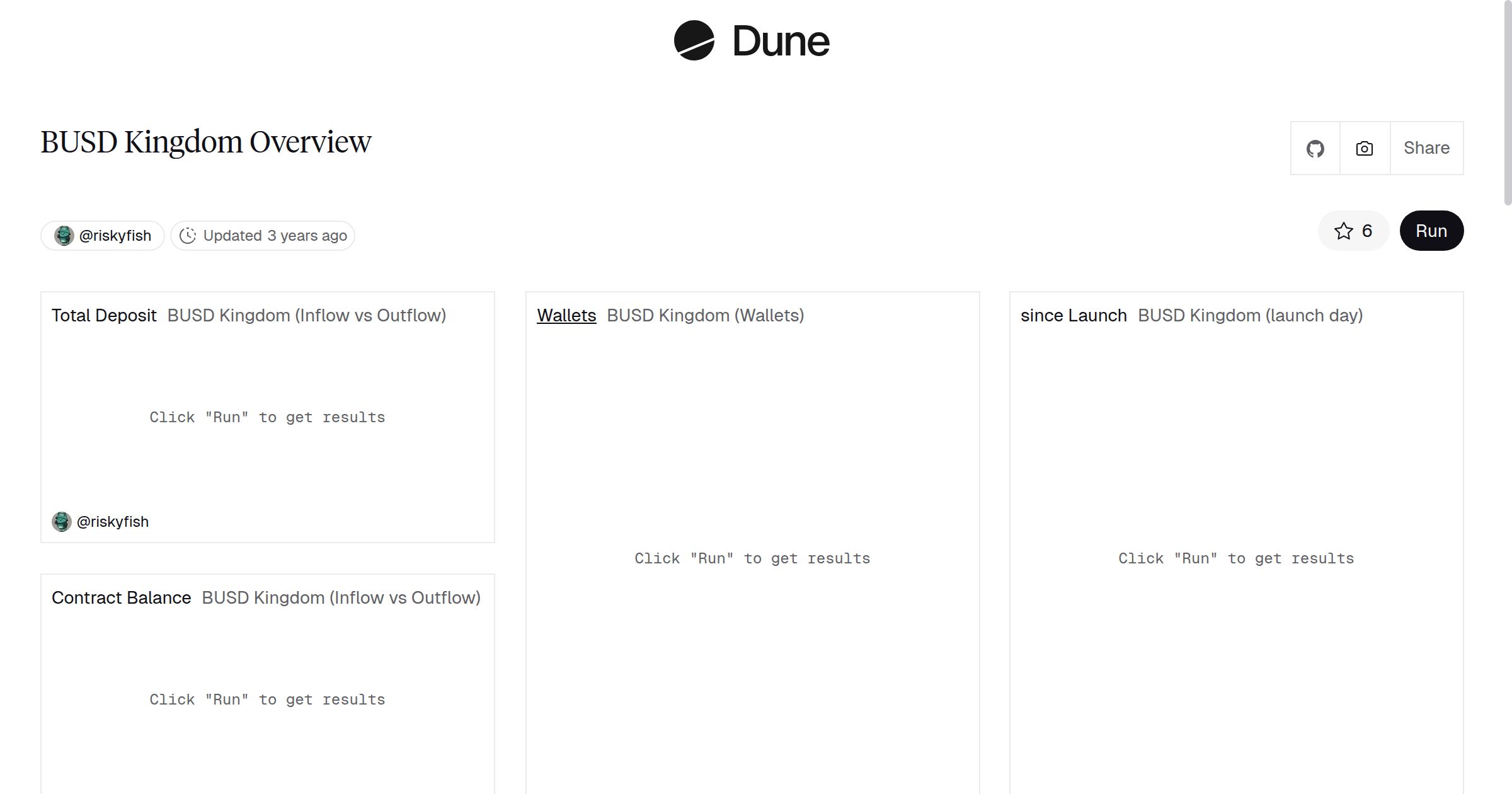
Task: Click clock icon beside Updated text
Action: (x=188, y=236)
